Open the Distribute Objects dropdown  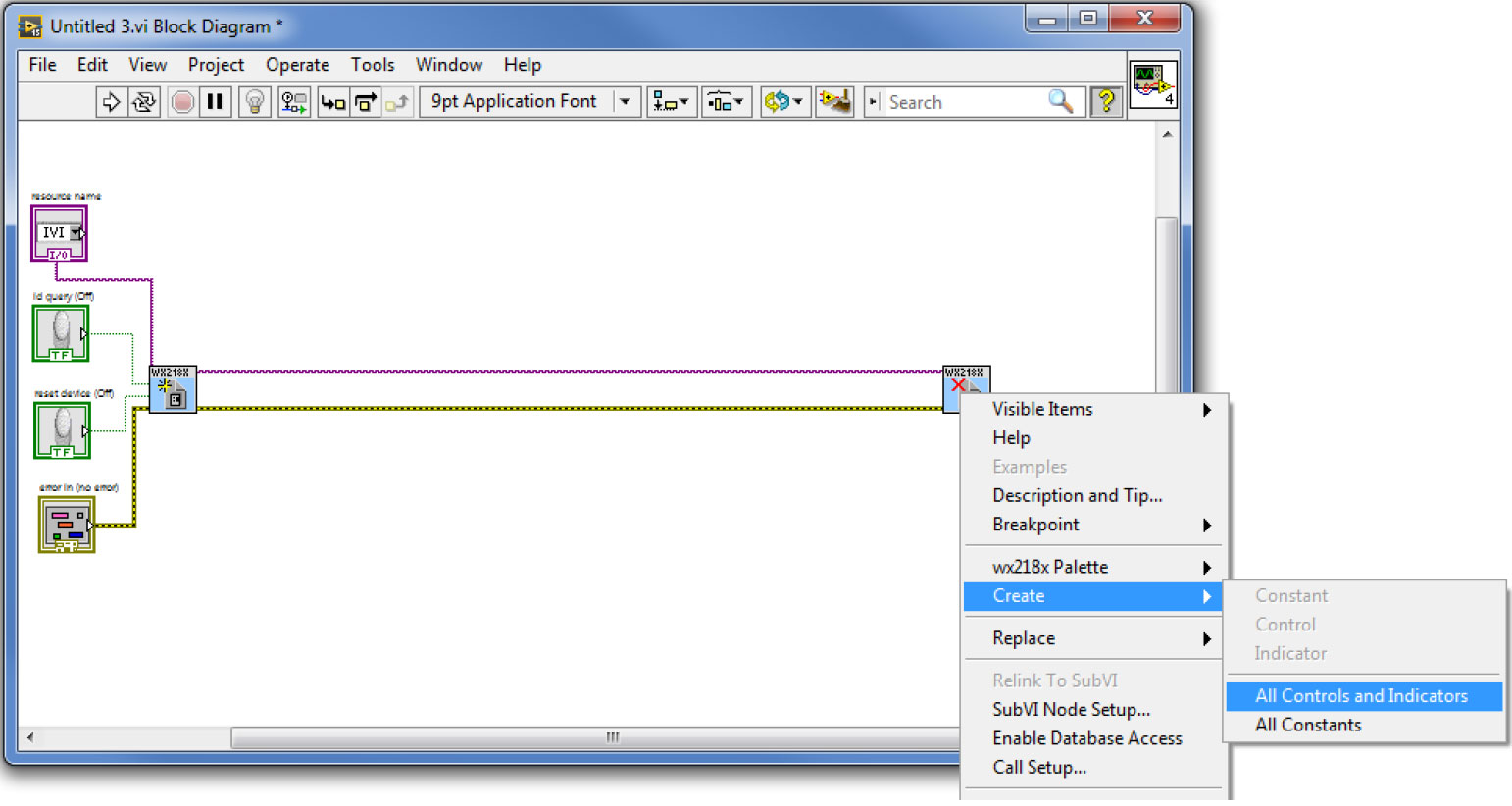[726, 102]
